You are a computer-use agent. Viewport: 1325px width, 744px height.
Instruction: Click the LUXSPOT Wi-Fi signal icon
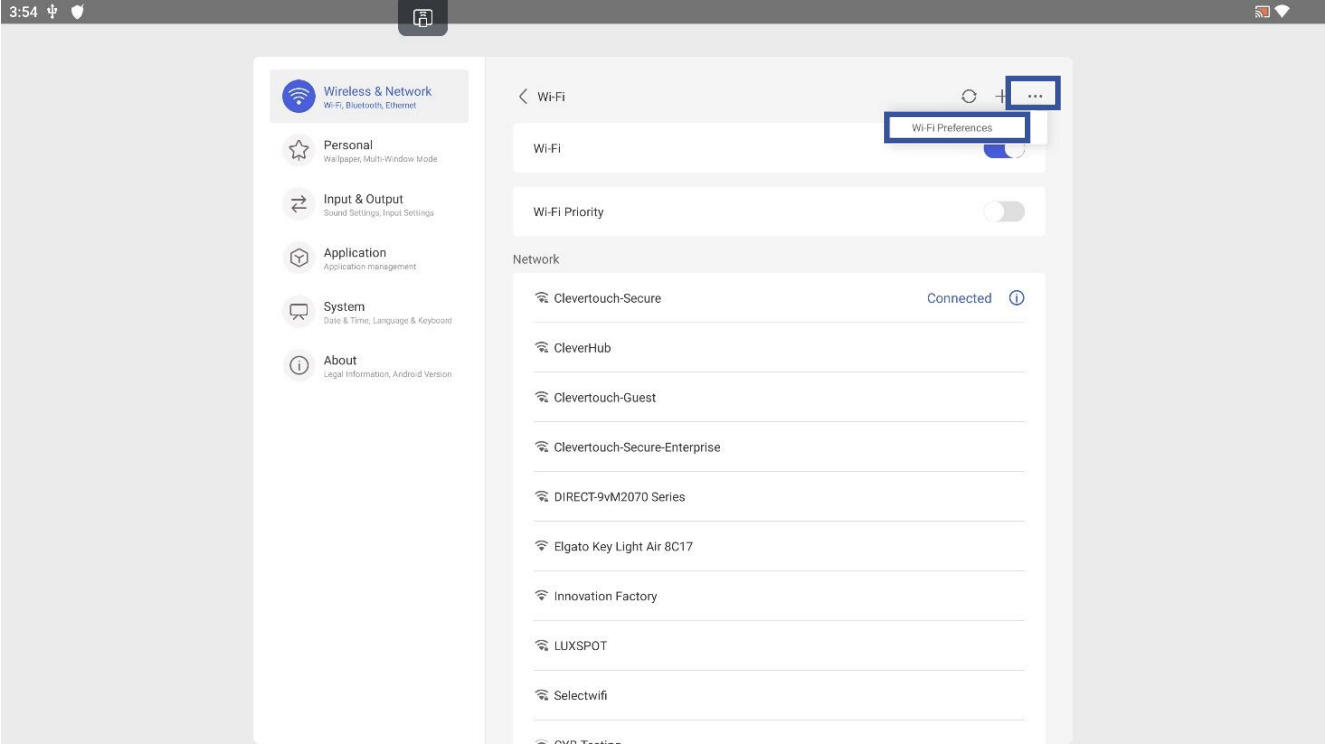542,646
